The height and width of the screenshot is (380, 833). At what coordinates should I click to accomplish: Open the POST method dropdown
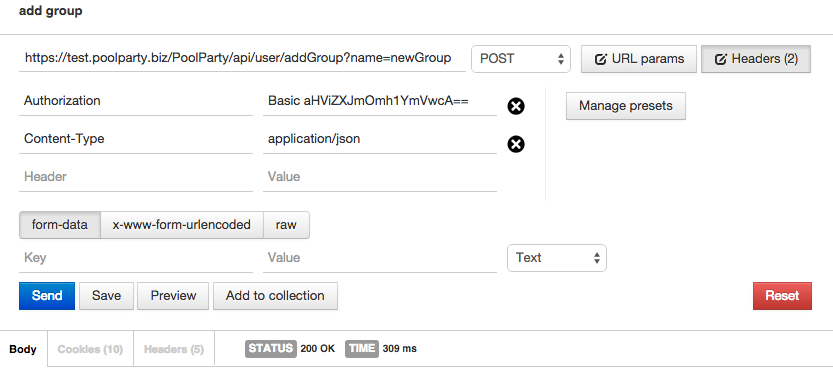[521, 58]
